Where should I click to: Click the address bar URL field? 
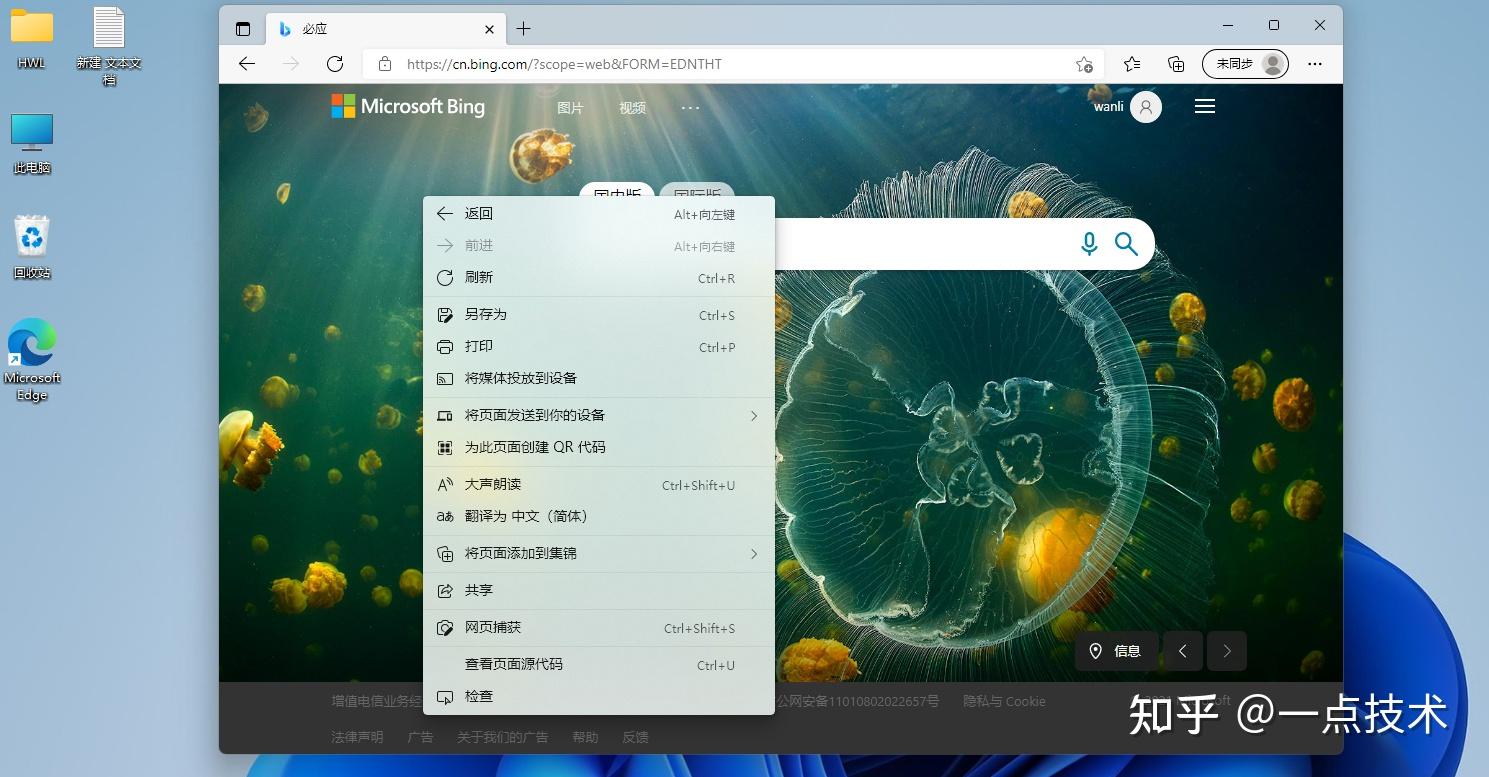pyautogui.click(x=735, y=64)
